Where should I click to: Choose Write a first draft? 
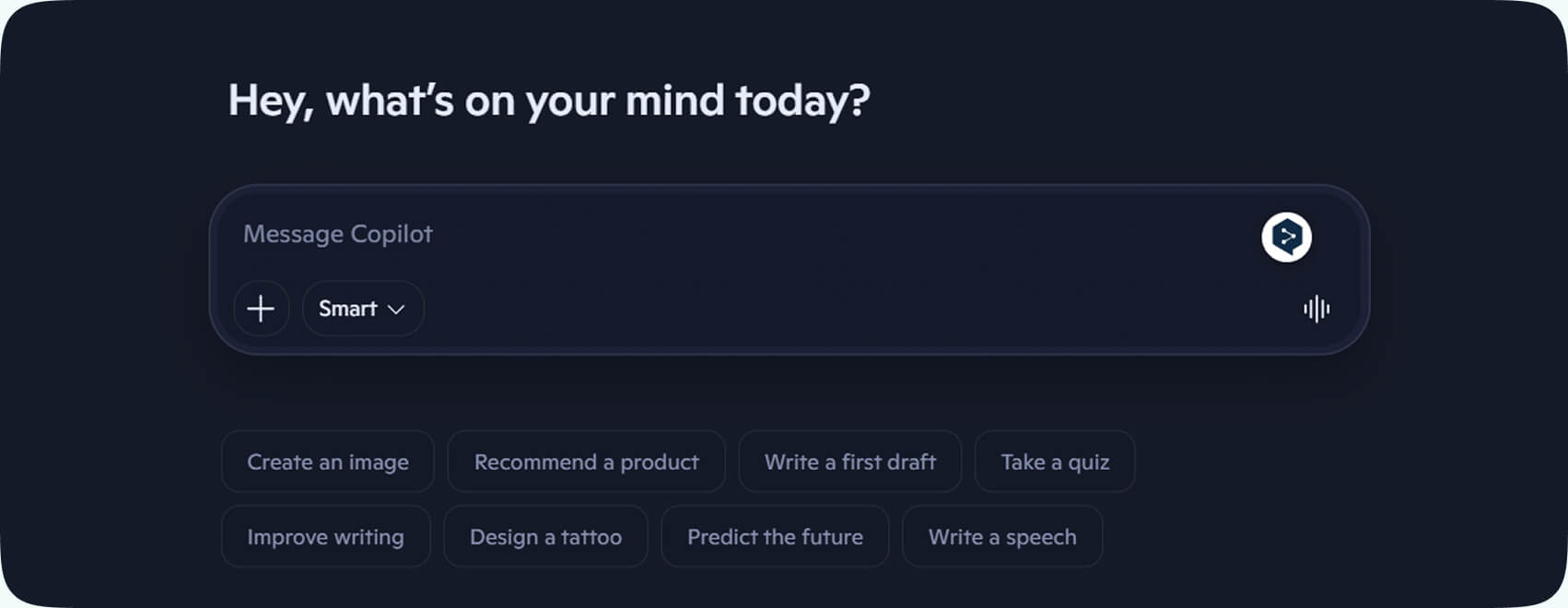(x=849, y=462)
